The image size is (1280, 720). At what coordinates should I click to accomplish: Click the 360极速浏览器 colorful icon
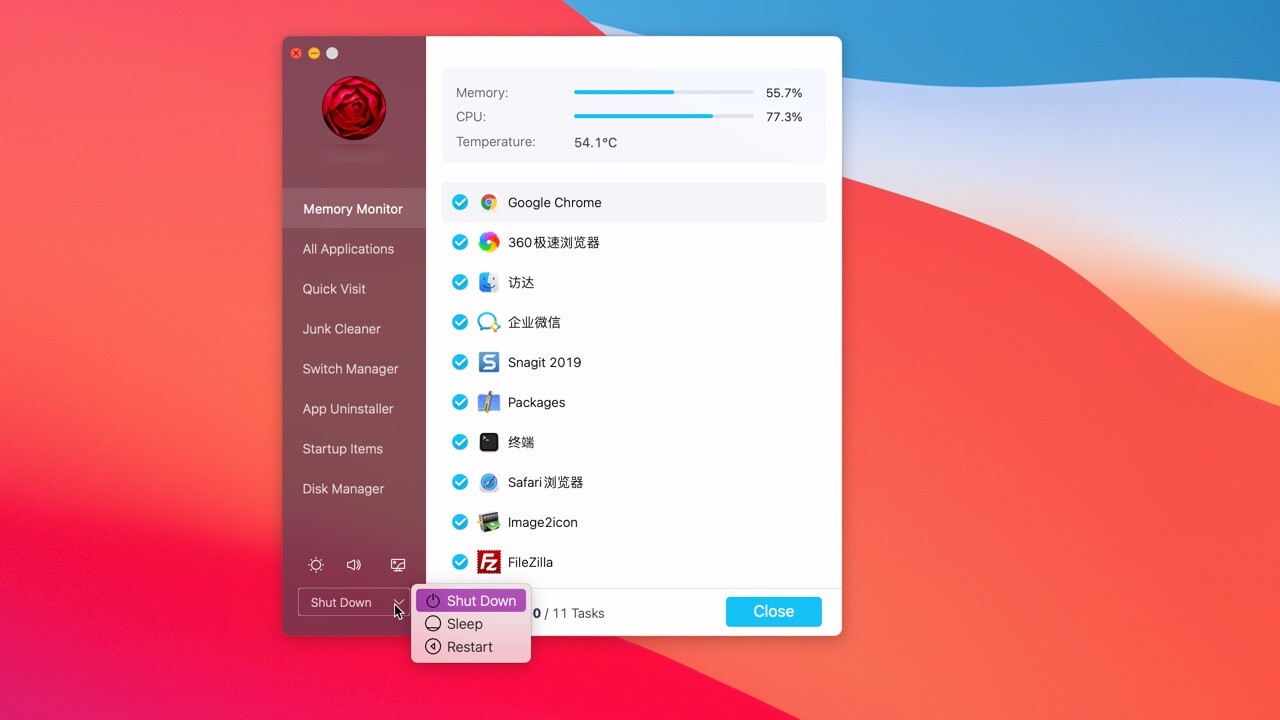pyautogui.click(x=489, y=242)
